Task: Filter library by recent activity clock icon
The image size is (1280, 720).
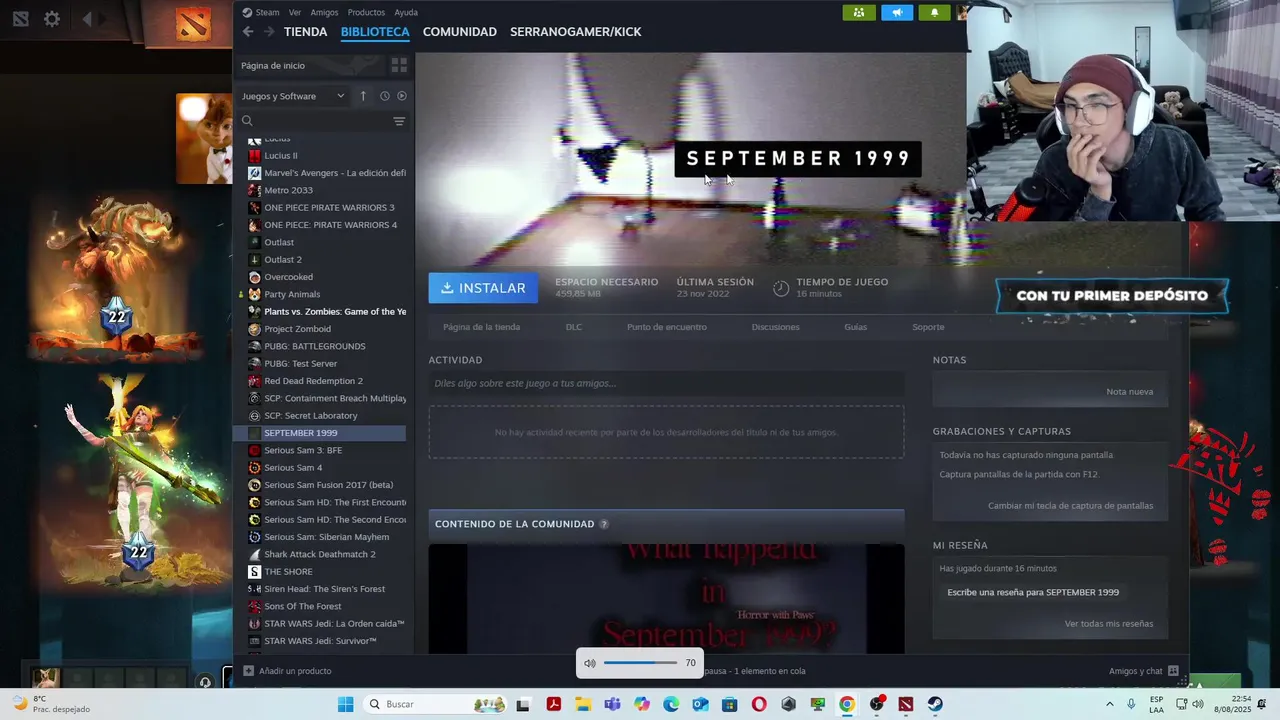Action: [385, 96]
